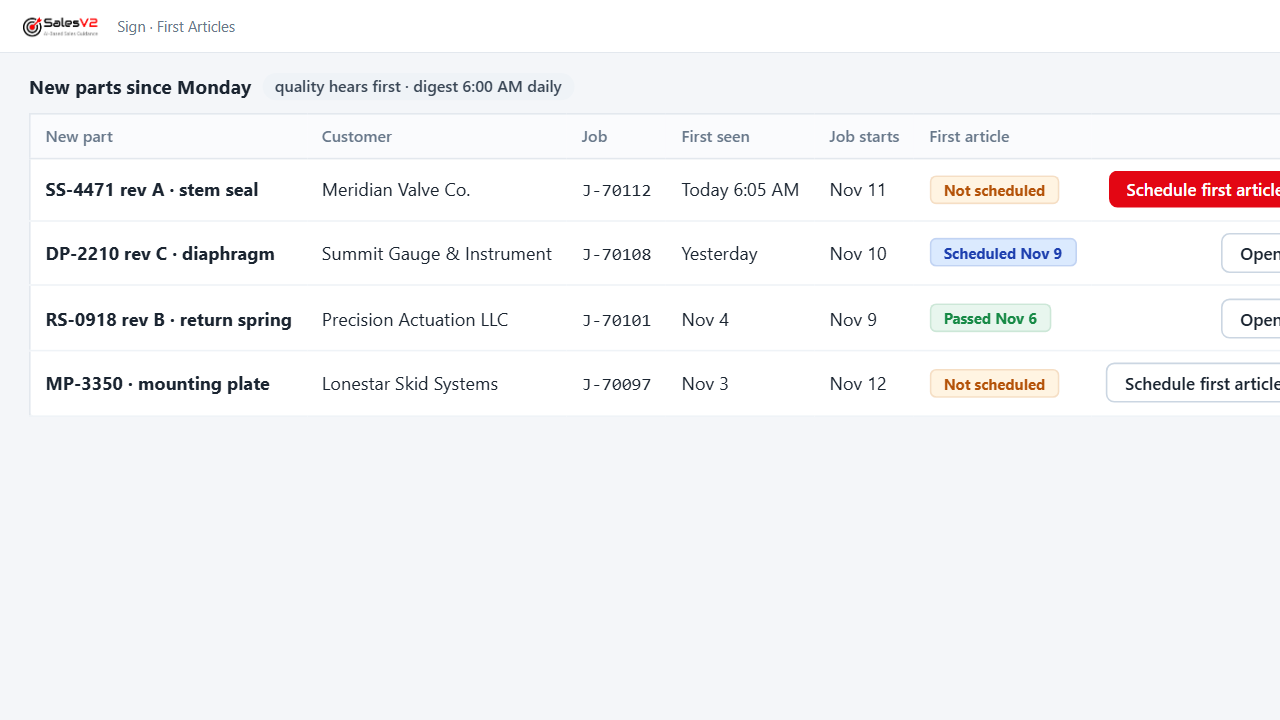Click the SalesV2 logo

click(x=61, y=27)
